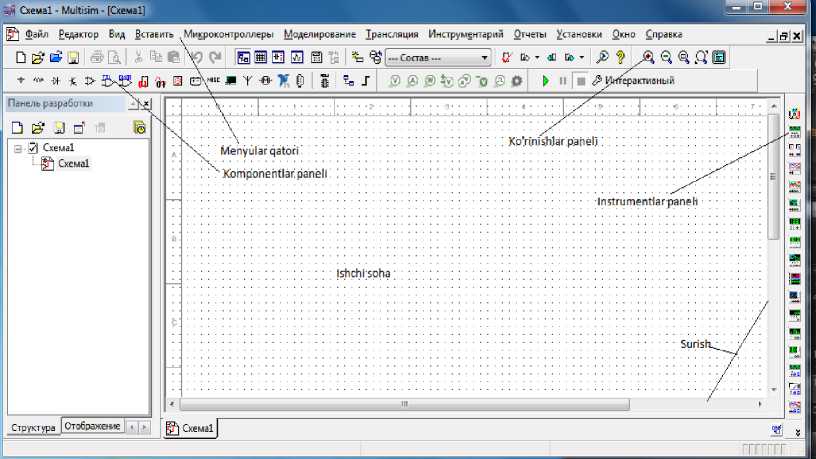Open the Моделирование menu
Viewport: 816px width, 459px height.
tap(320, 34)
